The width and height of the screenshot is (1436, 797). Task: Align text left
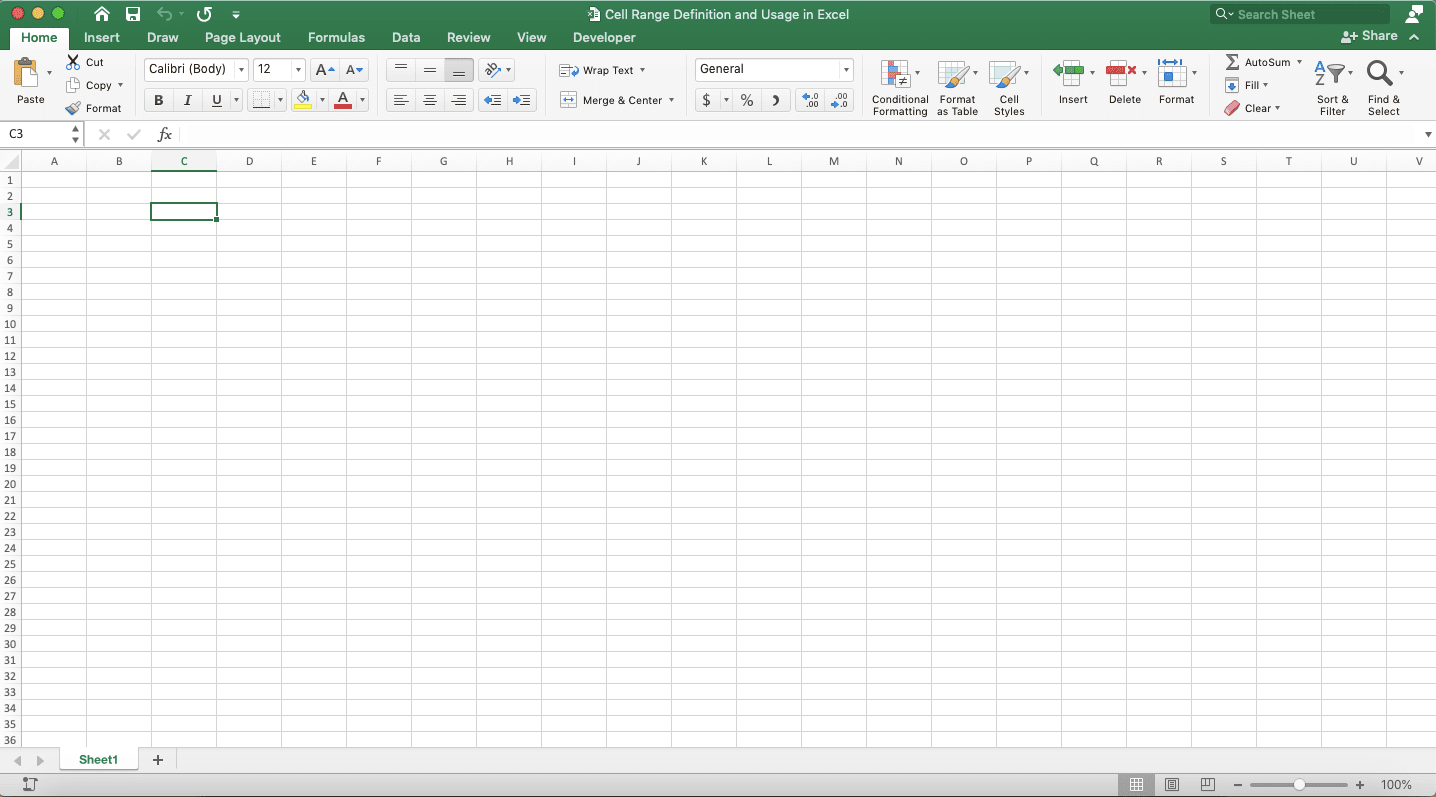(x=401, y=100)
